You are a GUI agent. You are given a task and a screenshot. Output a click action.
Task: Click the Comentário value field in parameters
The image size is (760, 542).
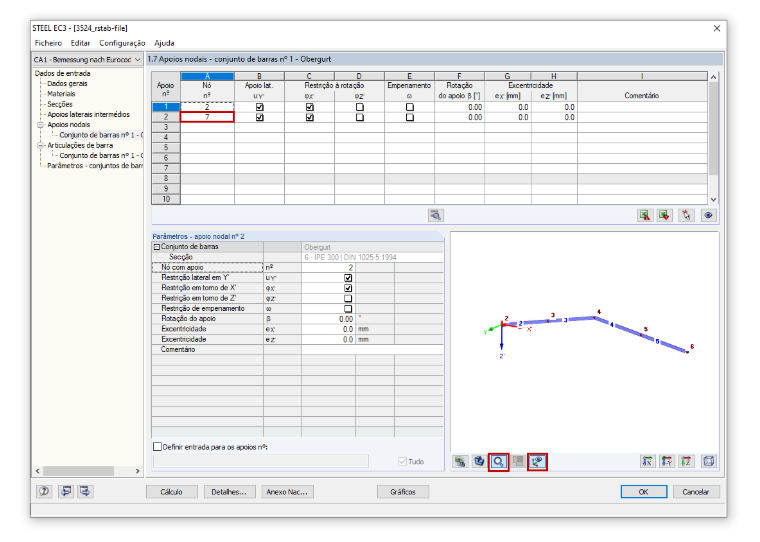click(372, 350)
